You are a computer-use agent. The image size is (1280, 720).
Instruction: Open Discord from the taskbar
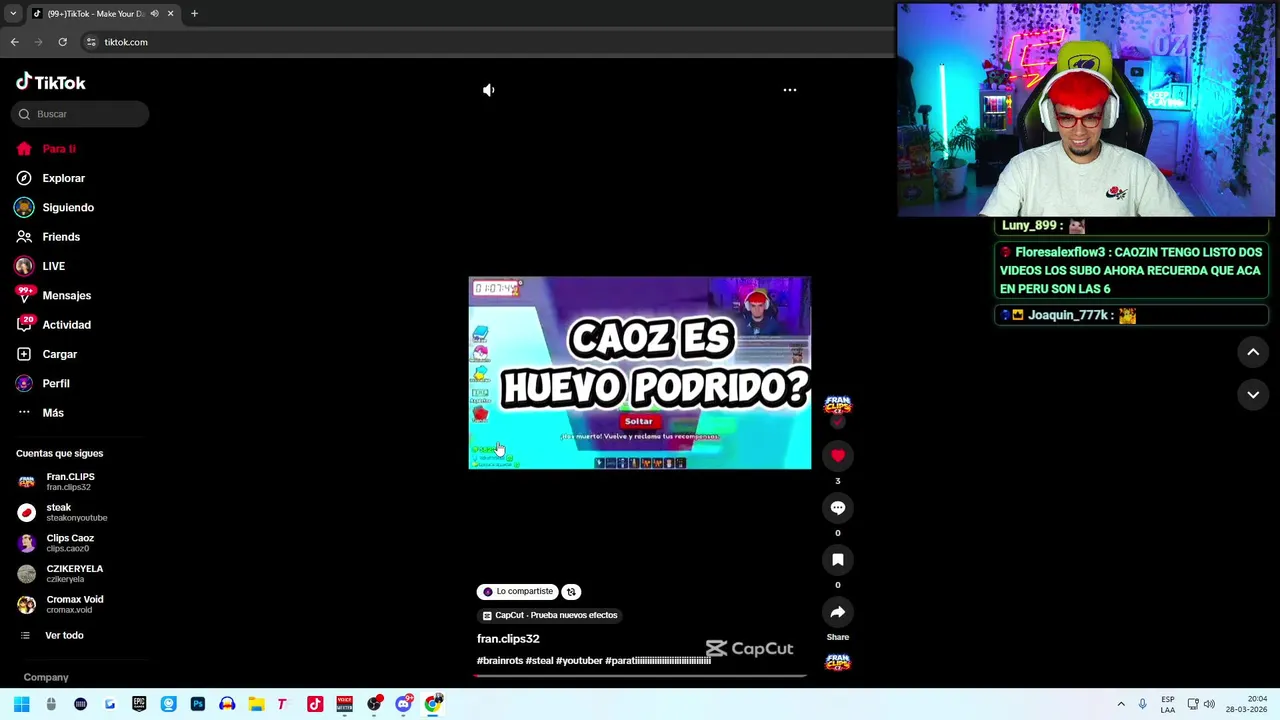pos(403,704)
